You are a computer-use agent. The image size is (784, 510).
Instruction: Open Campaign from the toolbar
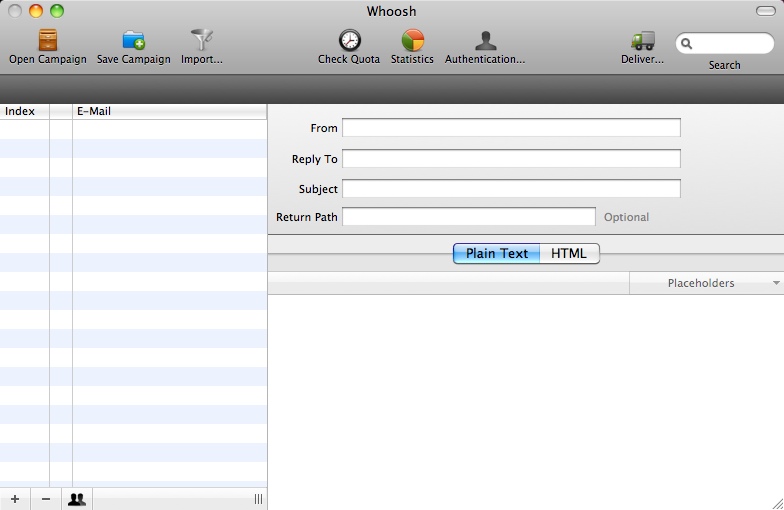tap(47, 41)
